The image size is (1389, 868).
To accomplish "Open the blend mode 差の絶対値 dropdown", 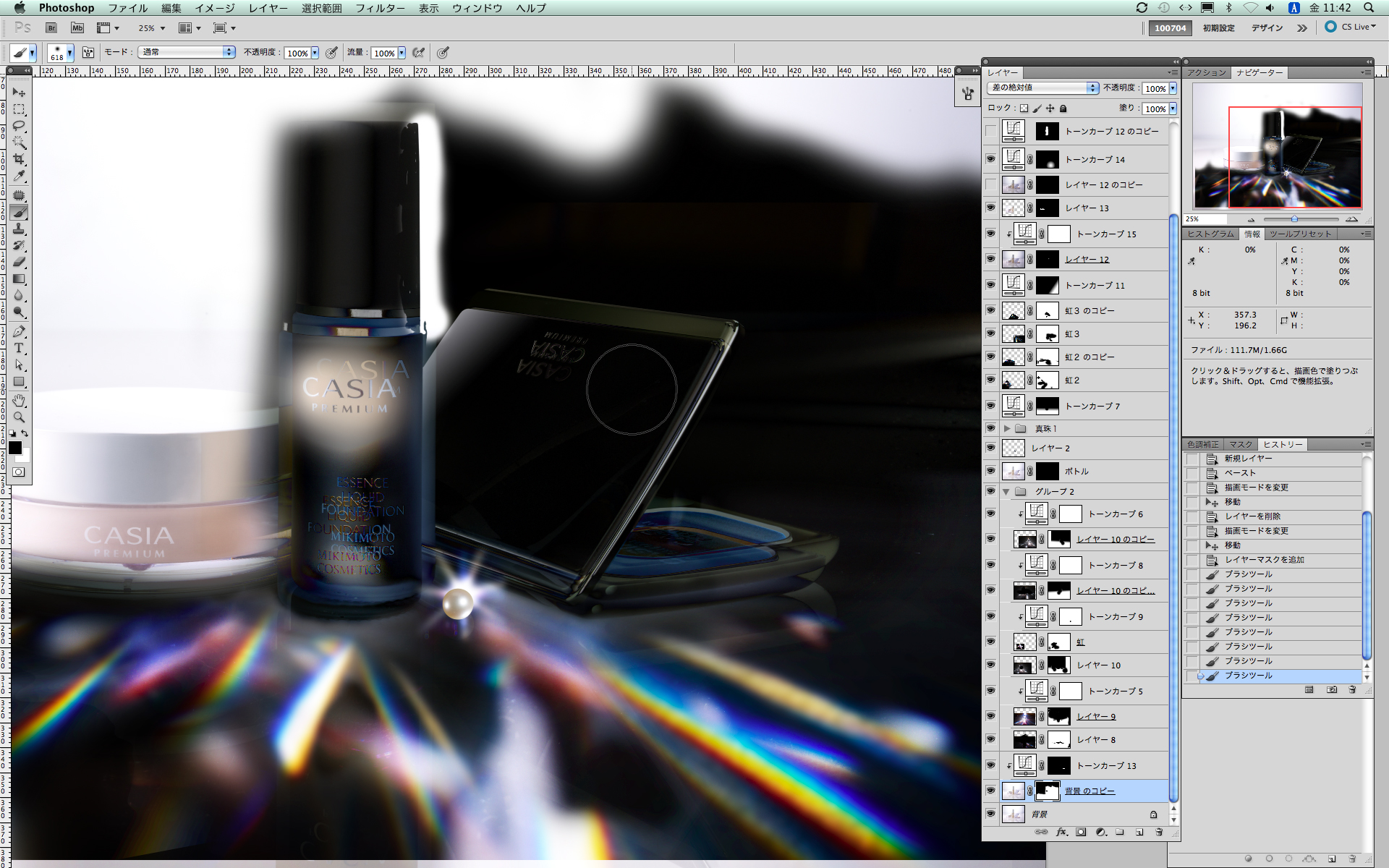I will pyautogui.click(x=1042, y=88).
